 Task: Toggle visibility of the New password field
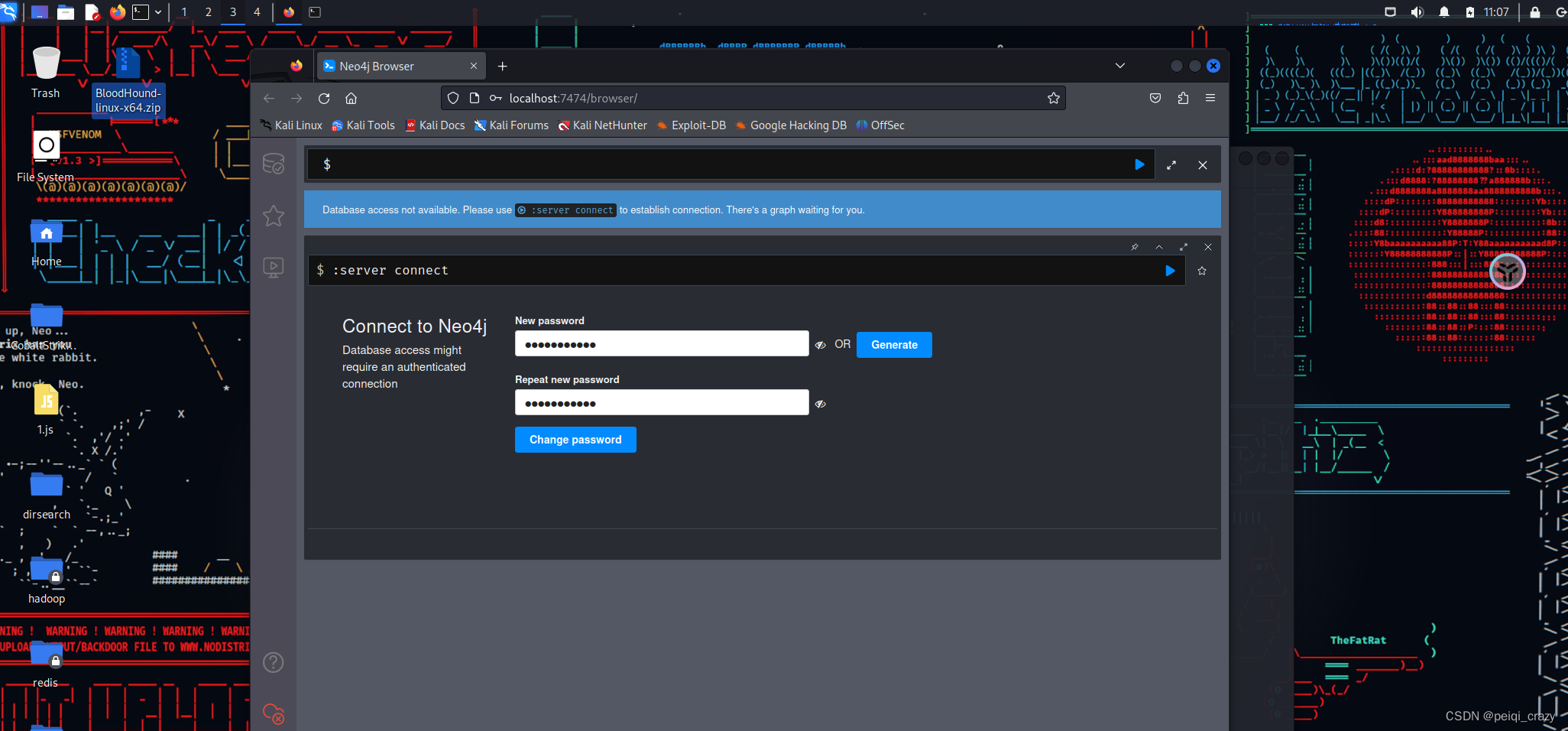coord(821,345)
